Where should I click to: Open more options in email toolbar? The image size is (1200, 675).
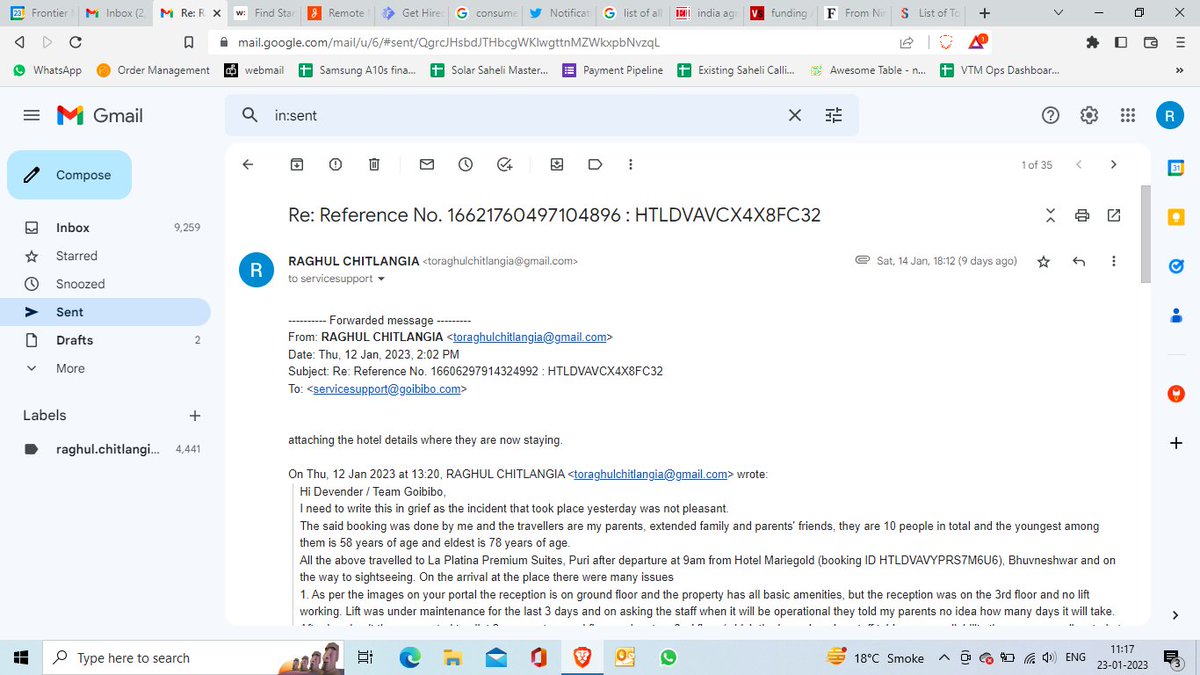[x=630, y=164]
